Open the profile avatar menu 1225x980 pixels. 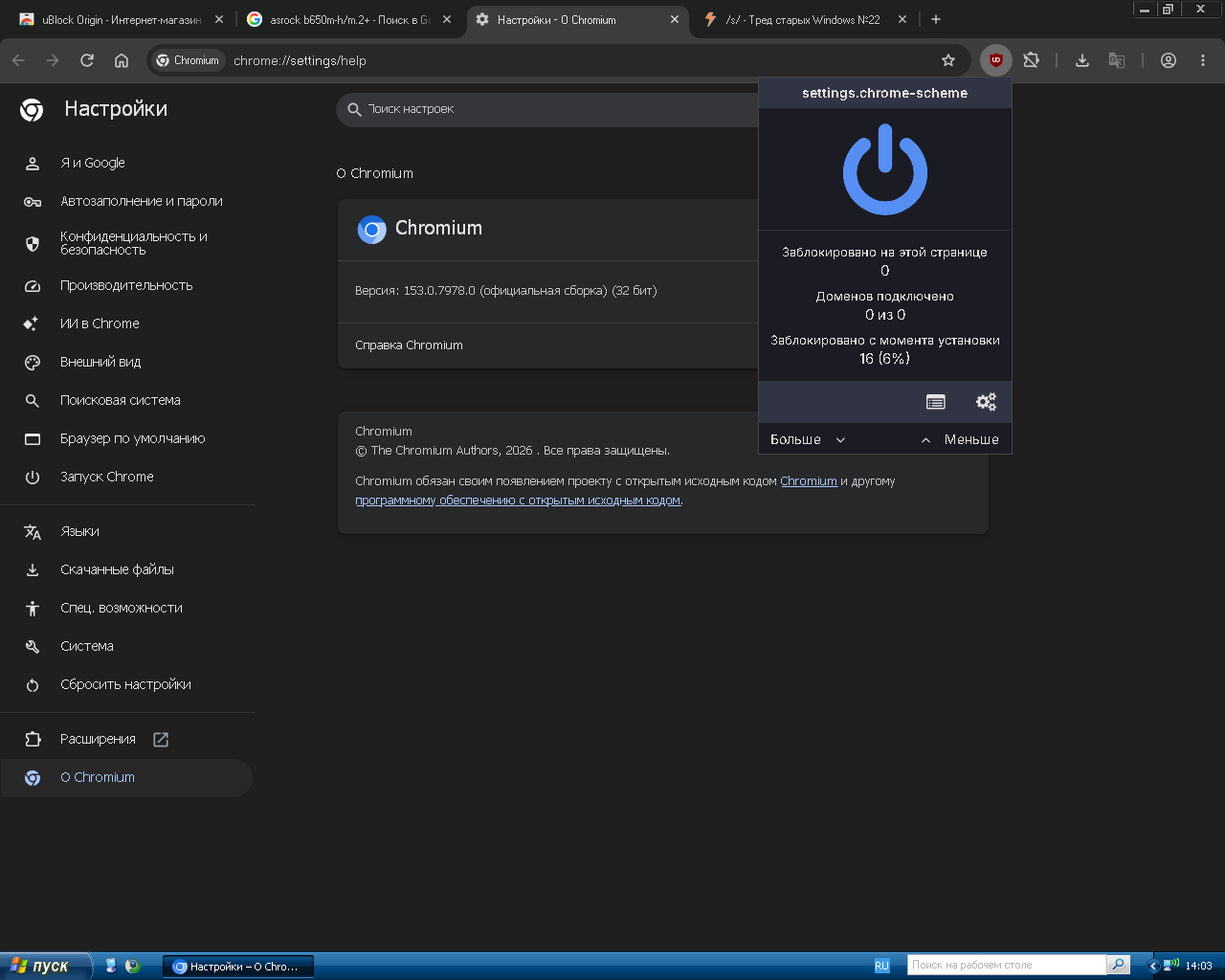[x=1169, y=60]
